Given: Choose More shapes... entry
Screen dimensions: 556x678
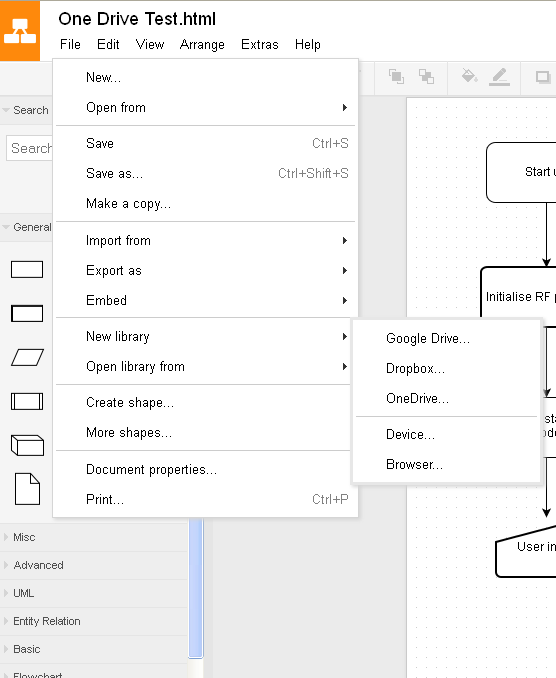Looking at the screenshot, I should tap(203, 432).
